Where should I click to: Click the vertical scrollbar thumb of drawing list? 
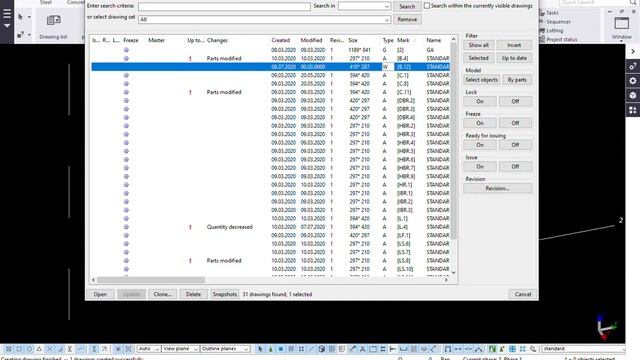click(453, 141)
